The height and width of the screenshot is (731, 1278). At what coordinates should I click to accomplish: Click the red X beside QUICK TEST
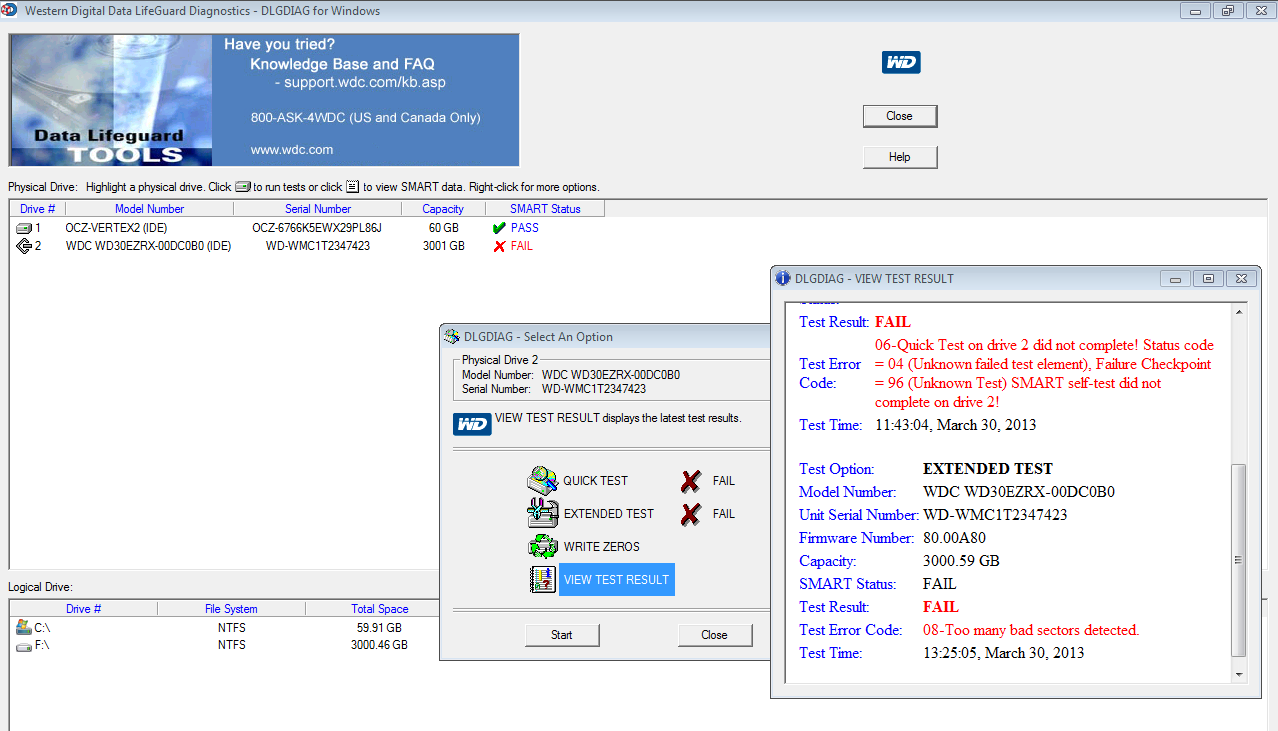tap(690, 481)
